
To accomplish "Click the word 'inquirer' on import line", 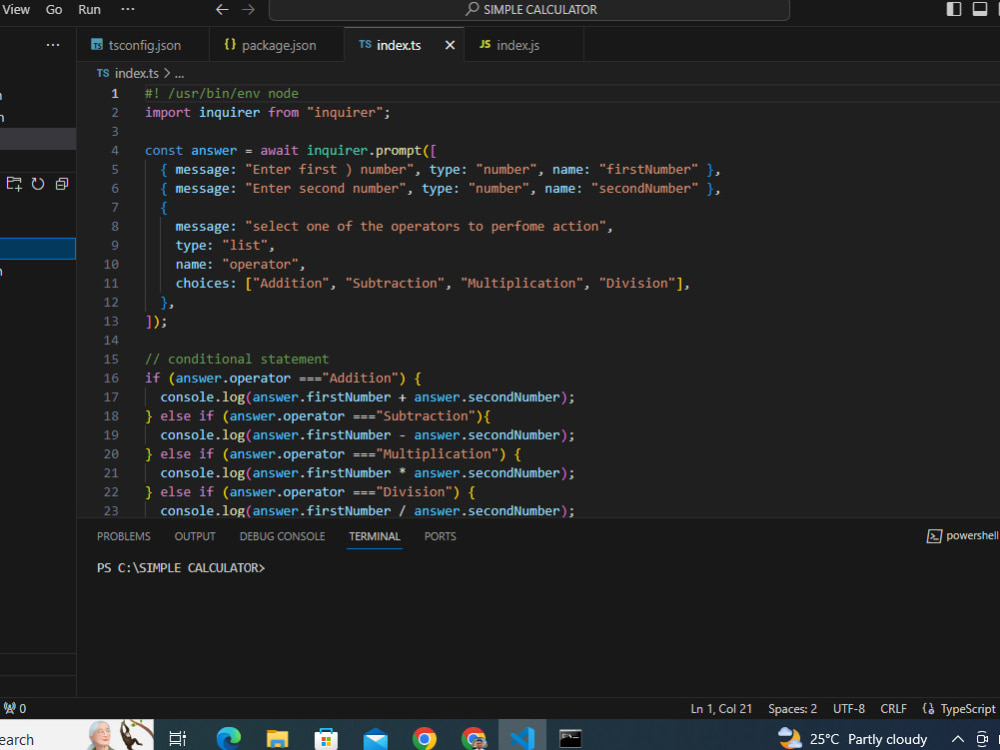I will (x=229, y=112).
